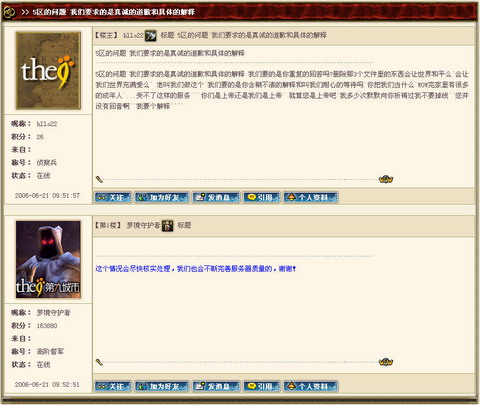The image size is (480, 405).
Task: Click username hllc22 in 楼主 header
Action: pos(133,35)
